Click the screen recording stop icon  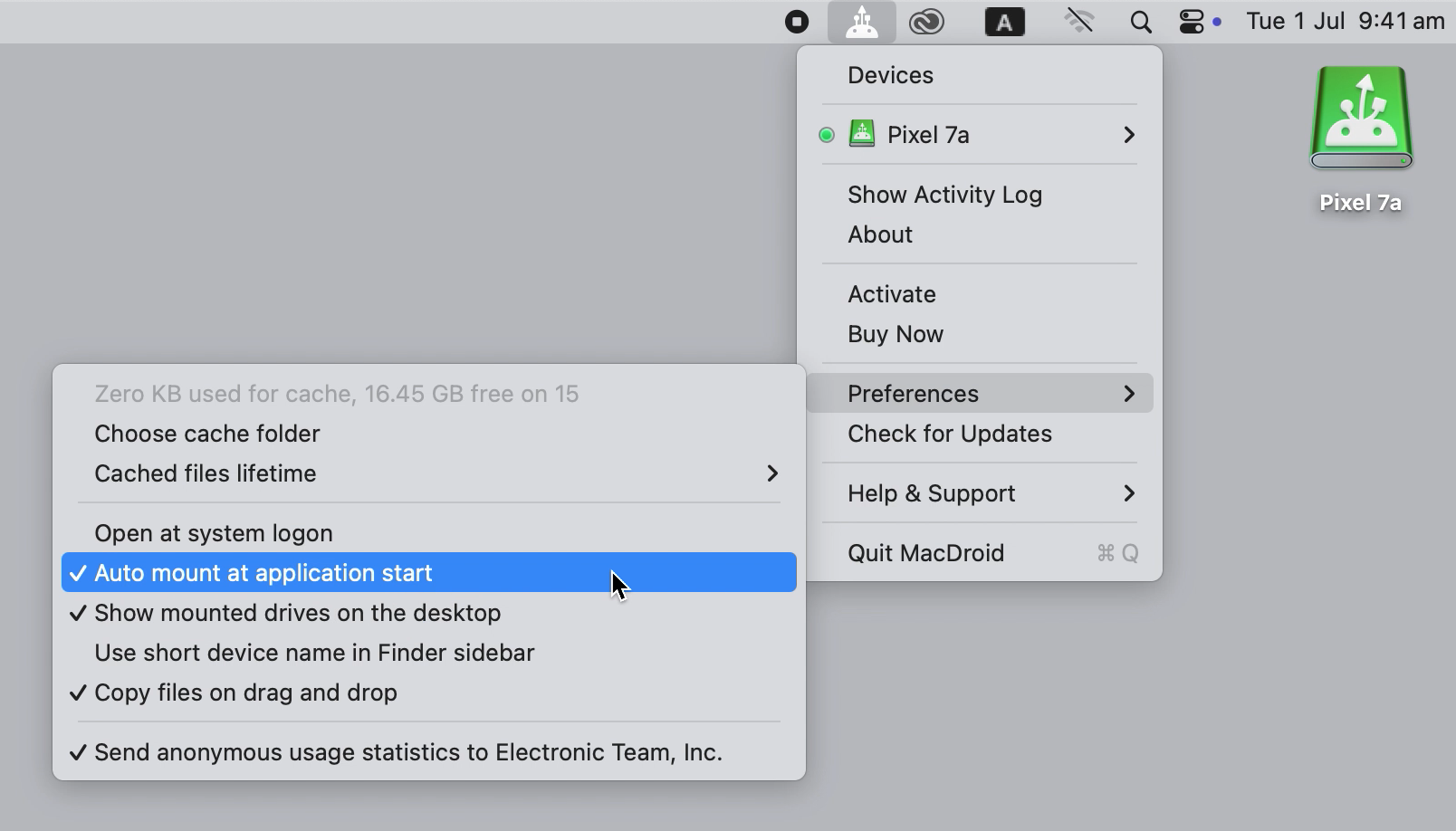[x=797, y=22]
